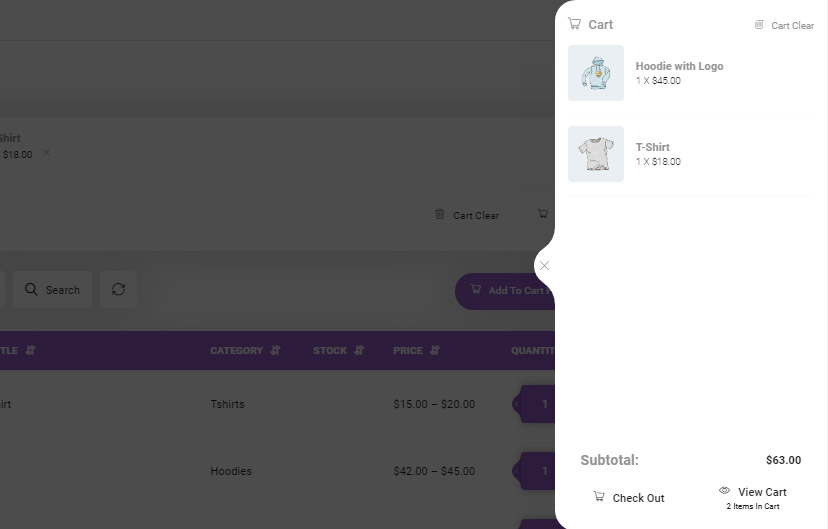Click Cart Clear in the background toolbar
The height and width of the screenshot is (529, 828).
(467, 215)
